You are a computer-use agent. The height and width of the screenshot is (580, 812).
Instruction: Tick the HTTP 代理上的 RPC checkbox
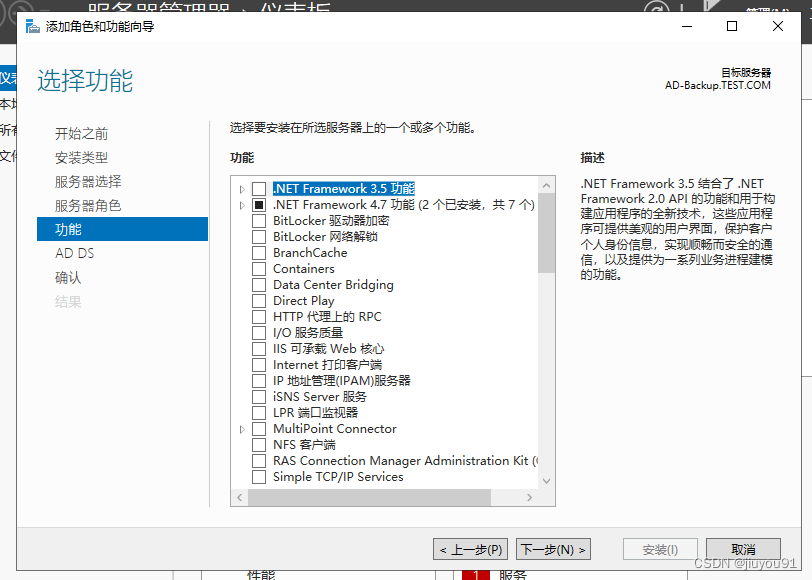tap(259, 317)
